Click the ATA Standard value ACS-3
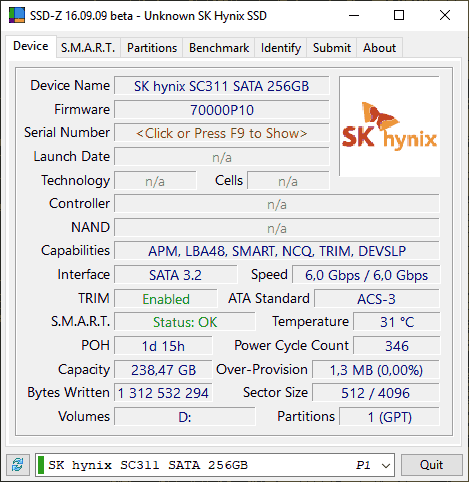Image resolution: width=469 pixels, height=482 pixels. click(x=377, y=299)
